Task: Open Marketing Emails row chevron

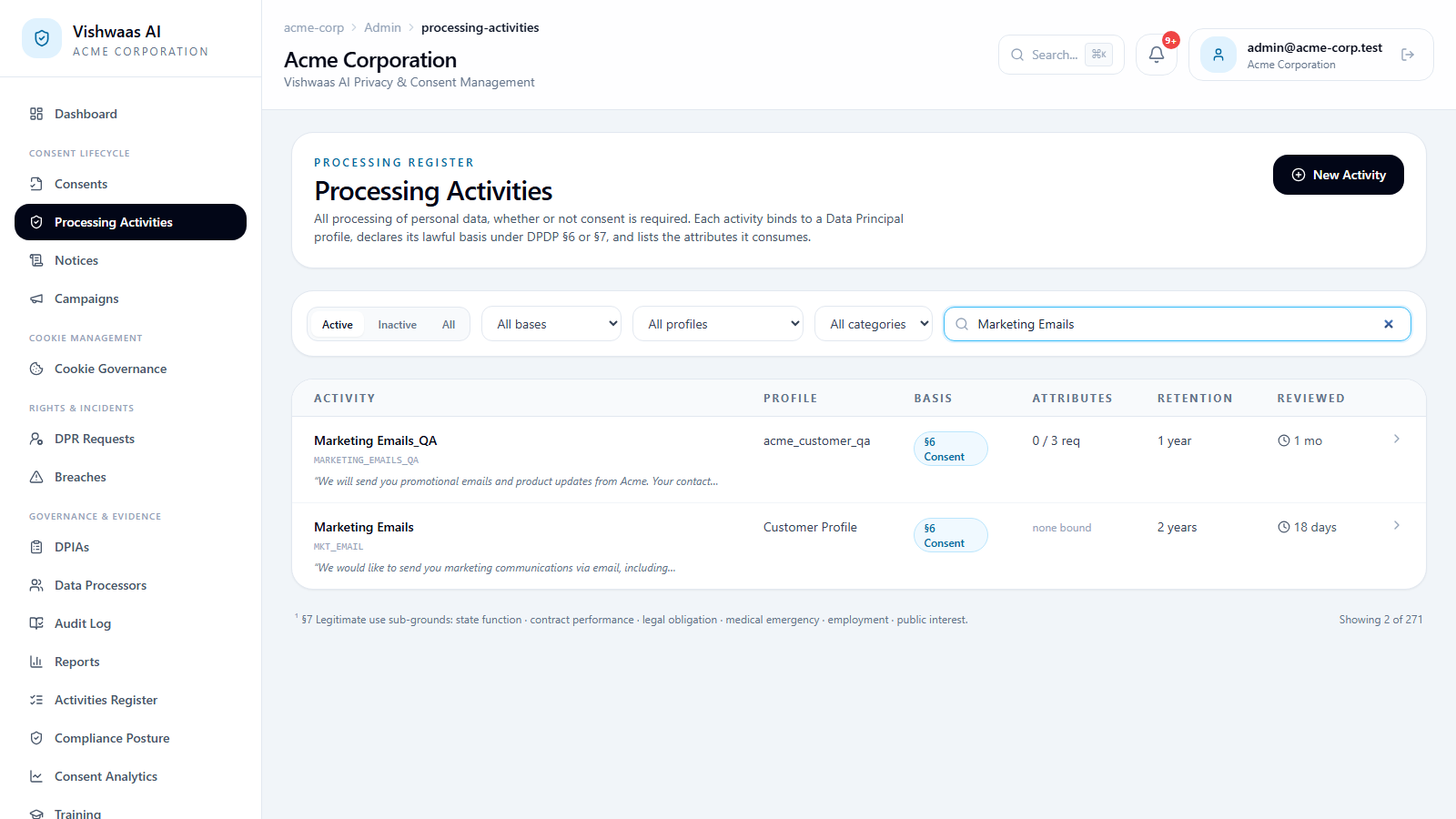Action: [x=1397, y=525]
